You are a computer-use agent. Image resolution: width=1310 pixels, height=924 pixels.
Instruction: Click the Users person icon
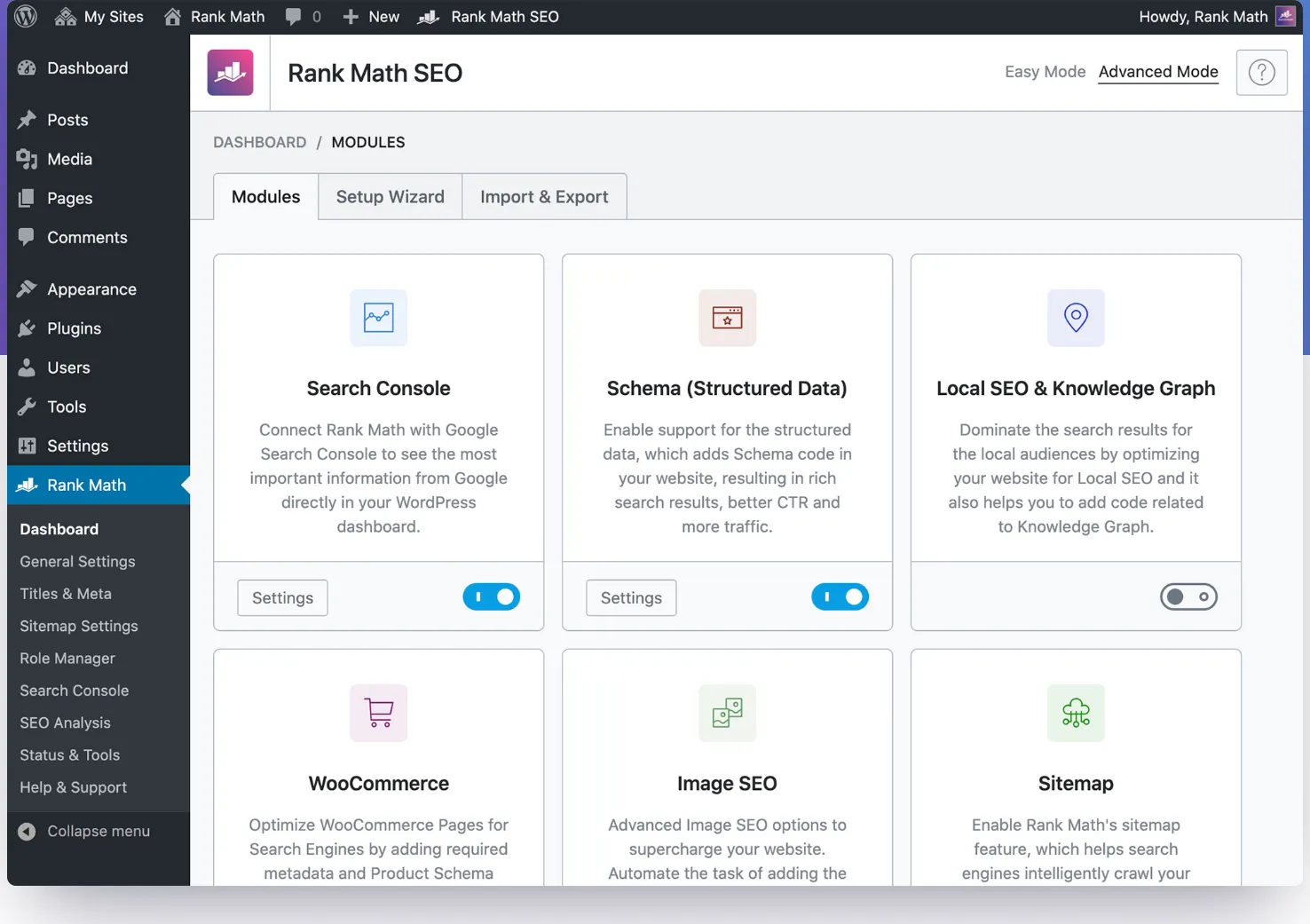pos(28,367)
